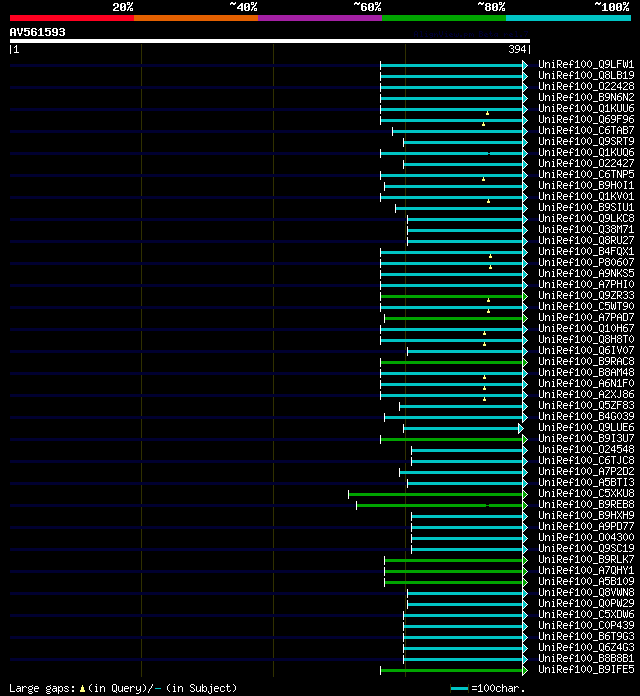Select label UniRef100_A7P2D2
640x696 pixels.
click(x=586, y=471)
